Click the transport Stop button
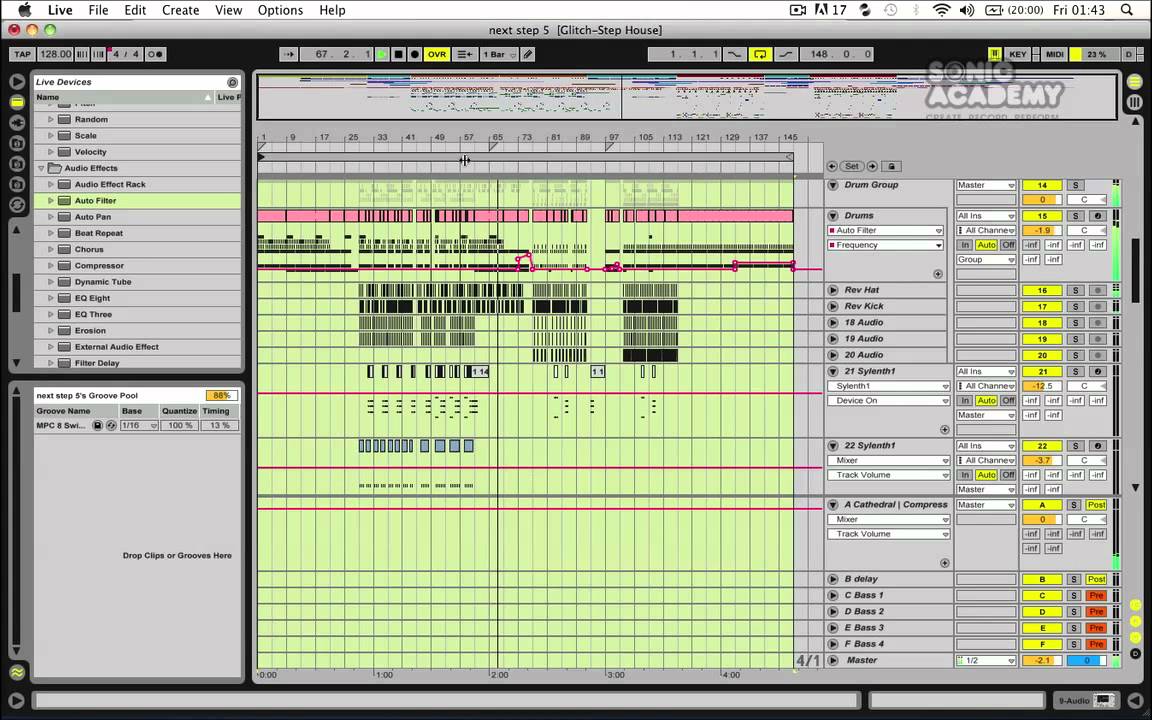The height and width of the screenshot is (720, 1152). point(398,54)
